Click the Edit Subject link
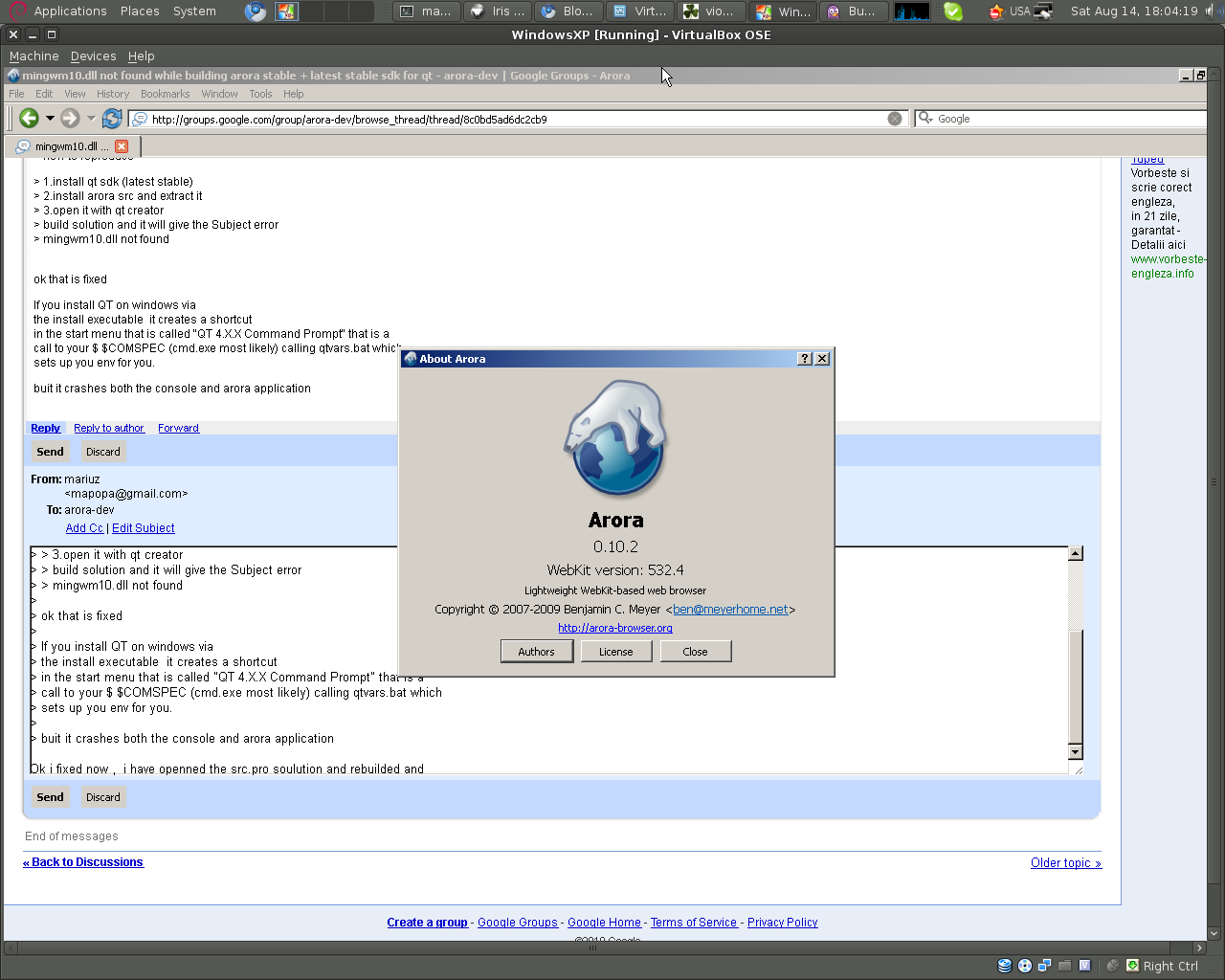Image resolution: width=1225 pixels, height=980 pixels. (144, 528)
